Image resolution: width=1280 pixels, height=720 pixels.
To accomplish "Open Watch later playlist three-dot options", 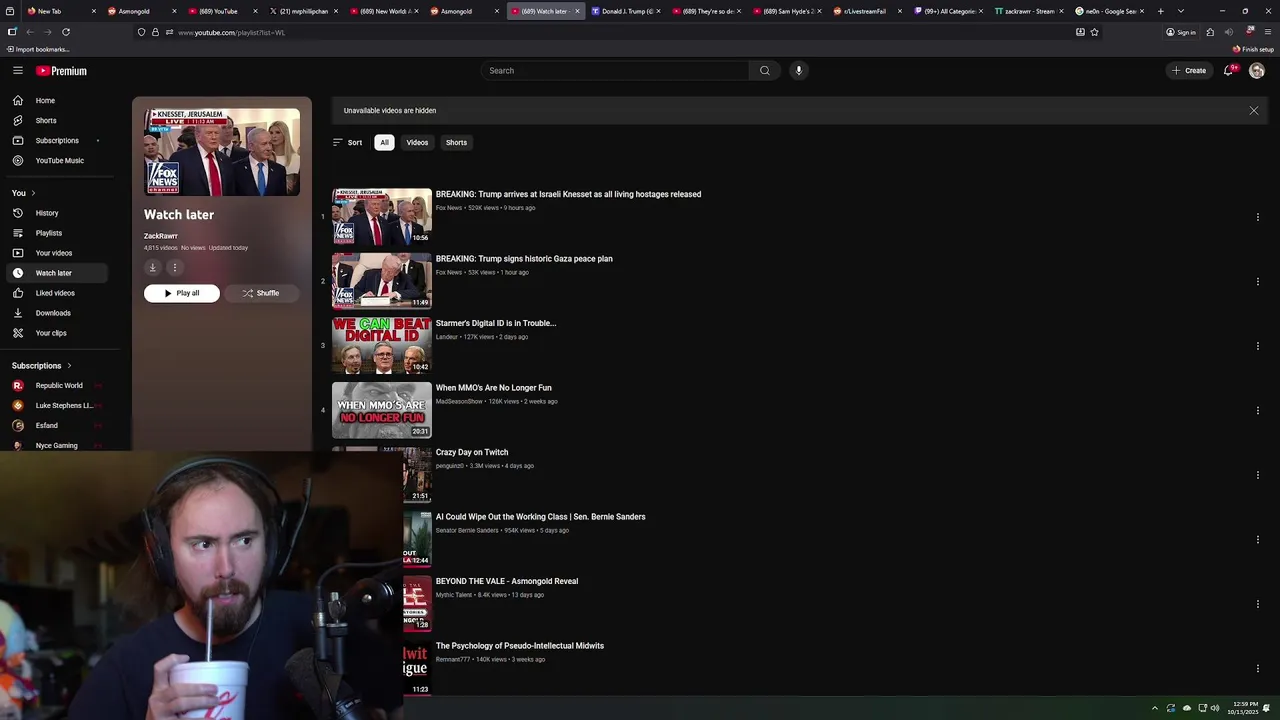I will pyautogui.click(x=174, y=267).
